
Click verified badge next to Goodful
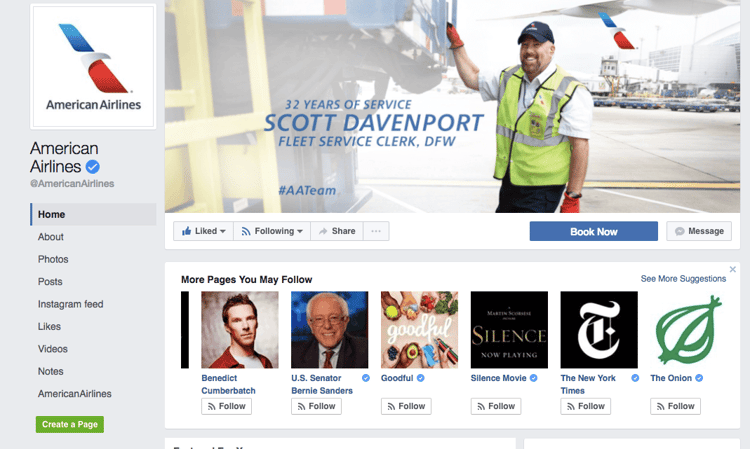(x=420, y=378)
